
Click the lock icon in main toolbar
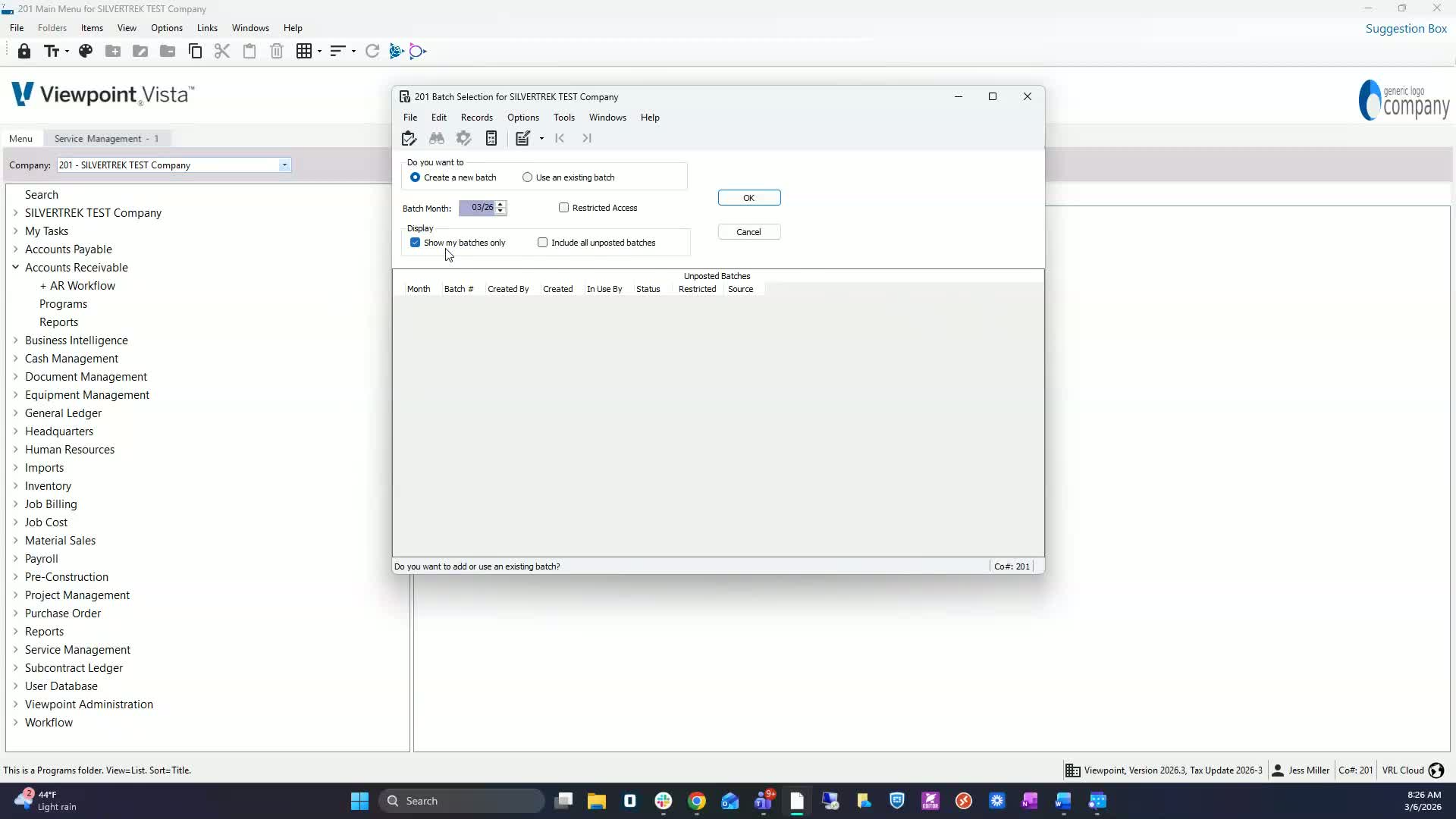point(24,52)
